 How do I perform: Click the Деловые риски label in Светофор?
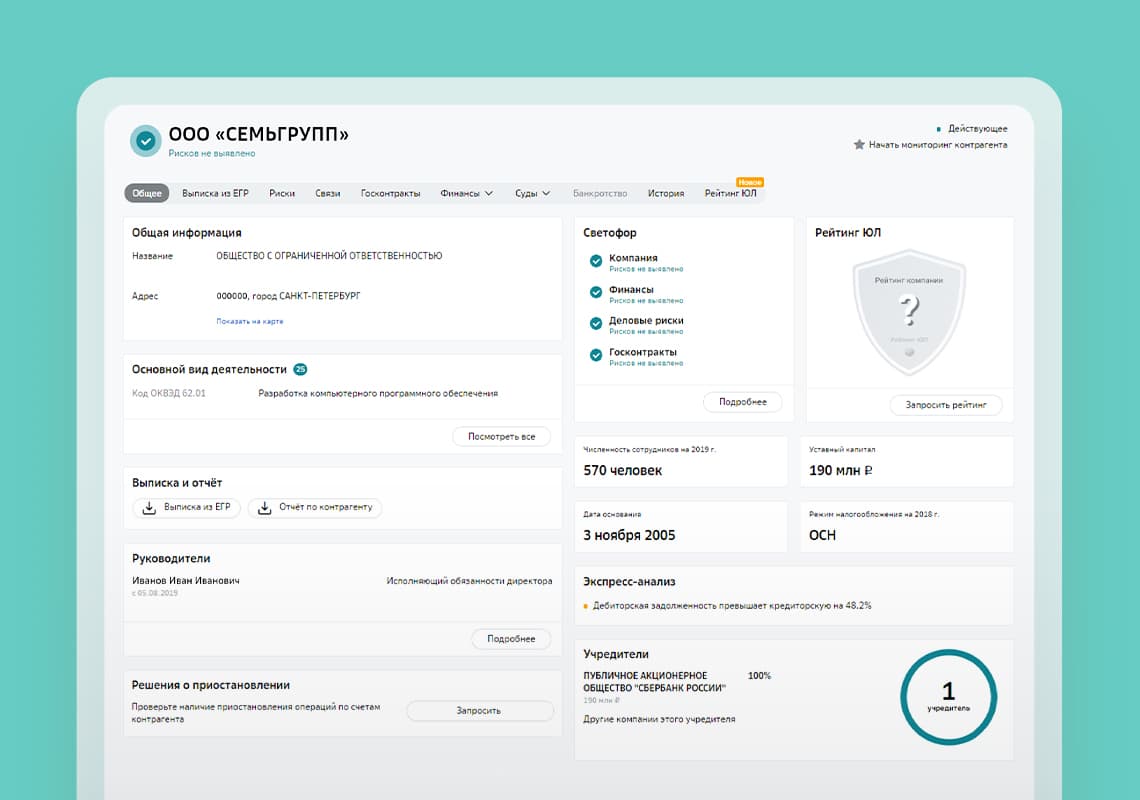[646, 321]
